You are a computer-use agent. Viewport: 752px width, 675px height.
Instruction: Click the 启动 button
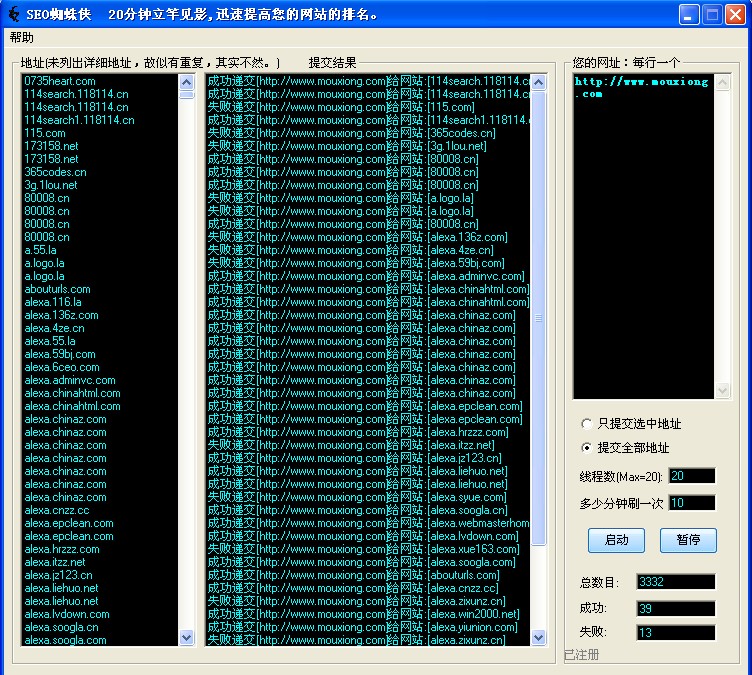pos(617,540)
